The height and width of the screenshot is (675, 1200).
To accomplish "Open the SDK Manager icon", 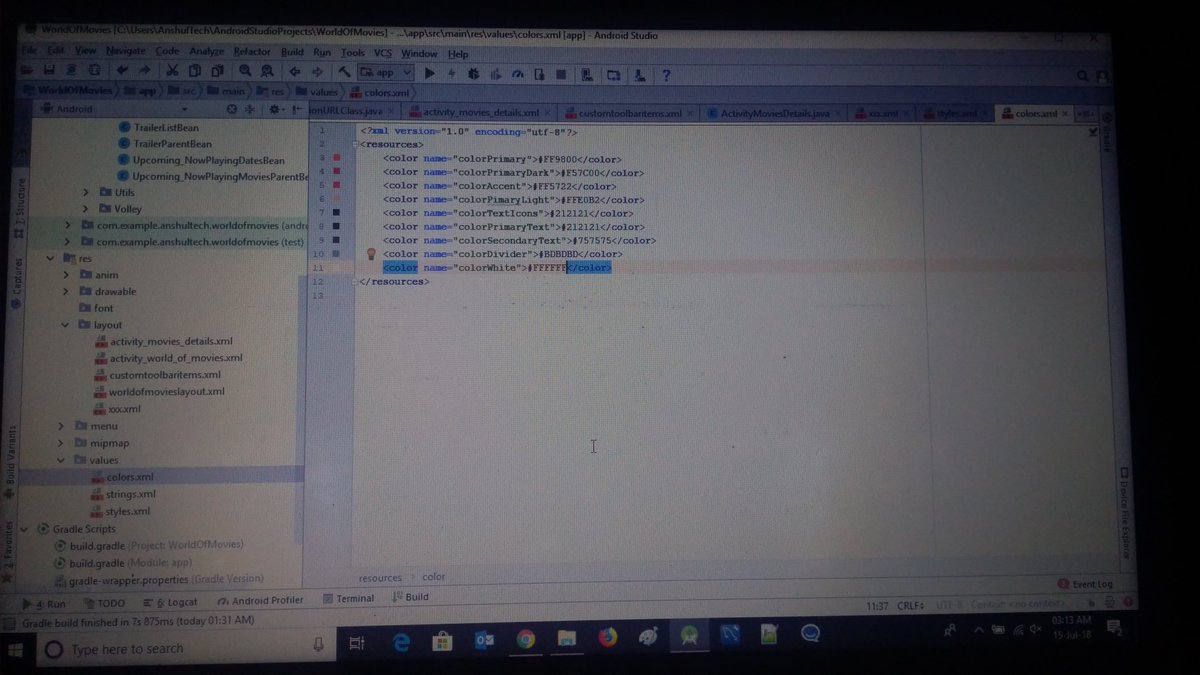I will [x=639, y=75].
